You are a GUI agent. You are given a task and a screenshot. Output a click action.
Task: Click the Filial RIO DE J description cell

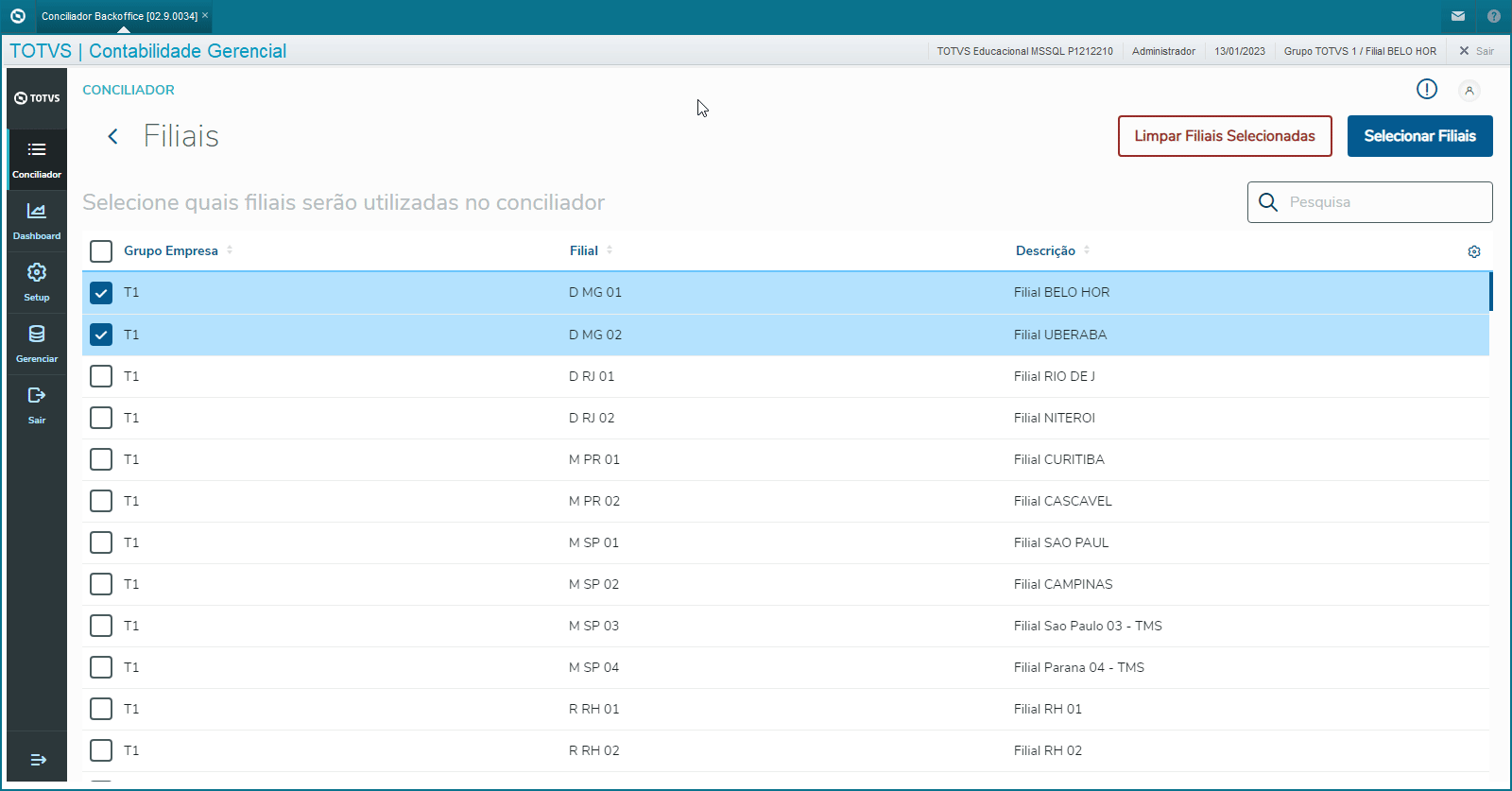[1055, 376]
